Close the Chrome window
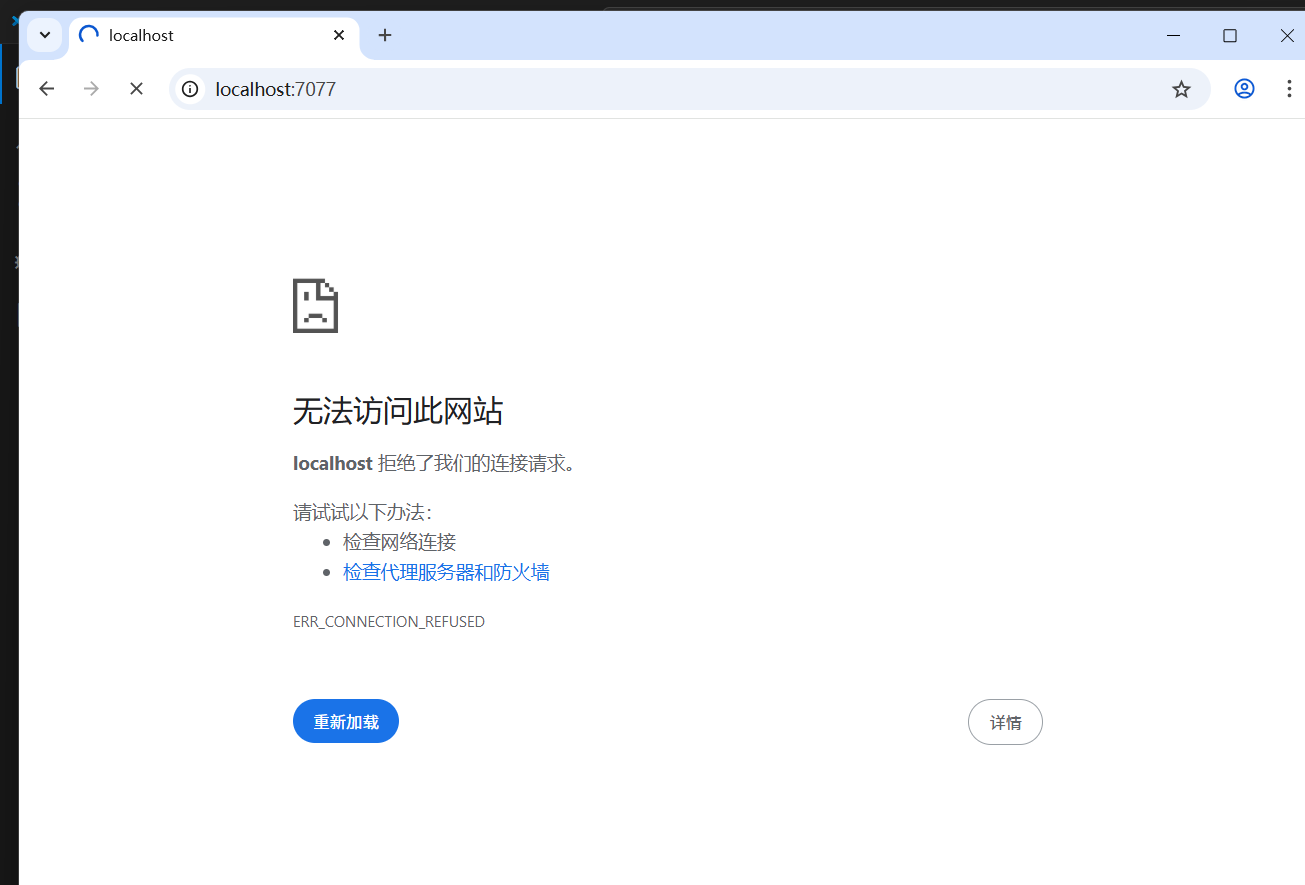This screenshot has height=885, width=1305. click(x=1287, y=35)
